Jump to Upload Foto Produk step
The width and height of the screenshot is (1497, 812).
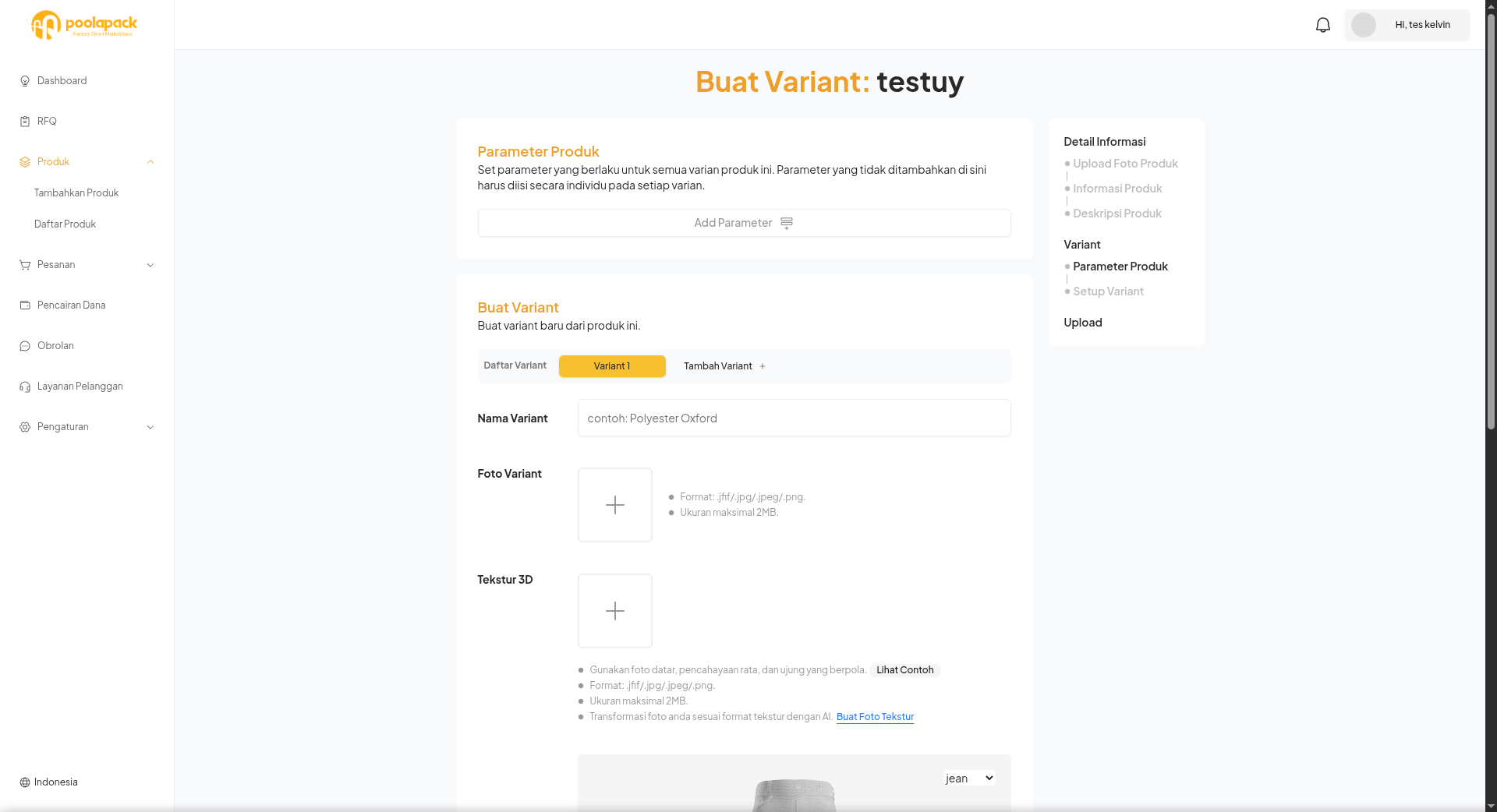coord(1125,164)
